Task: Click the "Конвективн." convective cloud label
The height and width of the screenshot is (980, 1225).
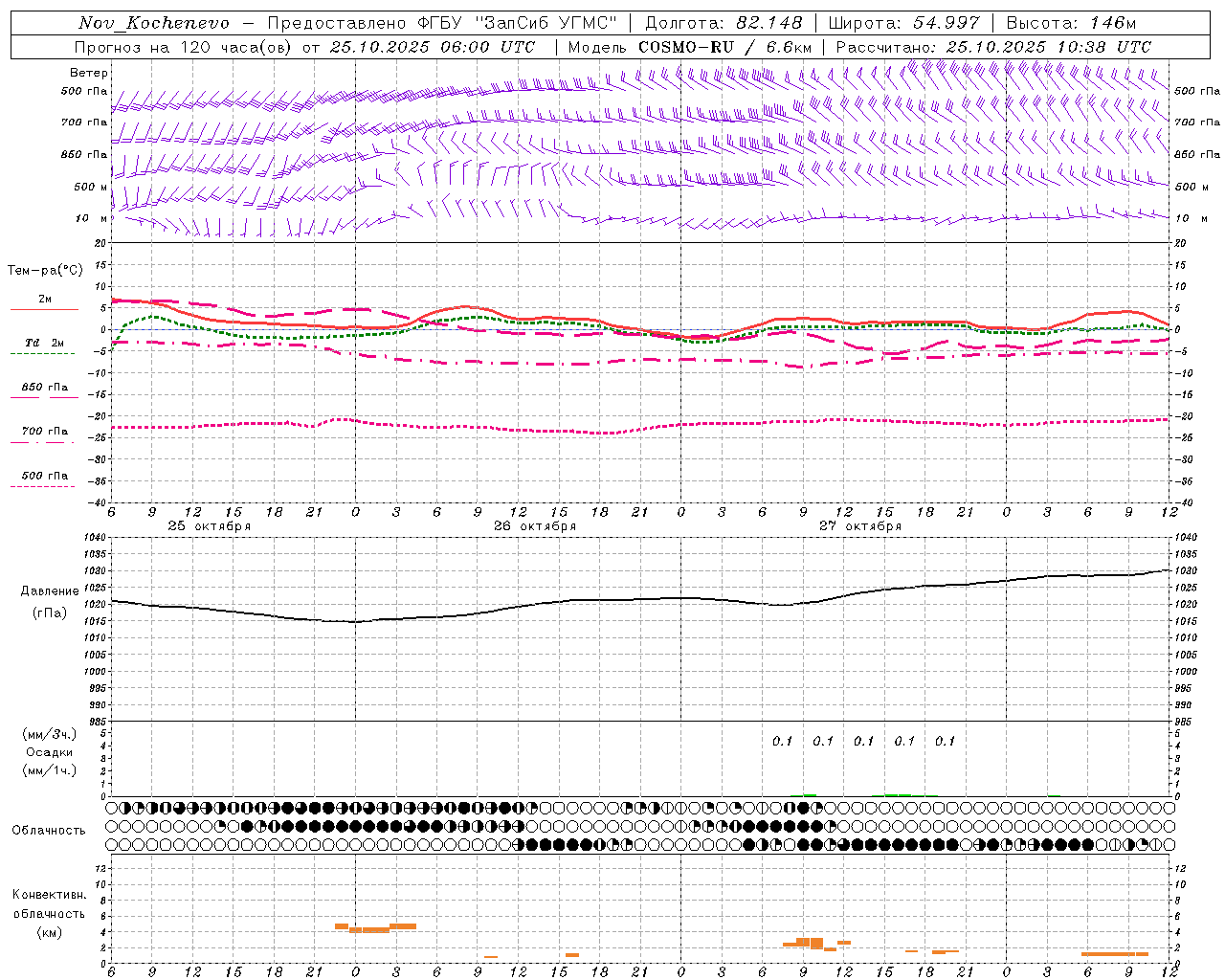Action: (49, 895)
